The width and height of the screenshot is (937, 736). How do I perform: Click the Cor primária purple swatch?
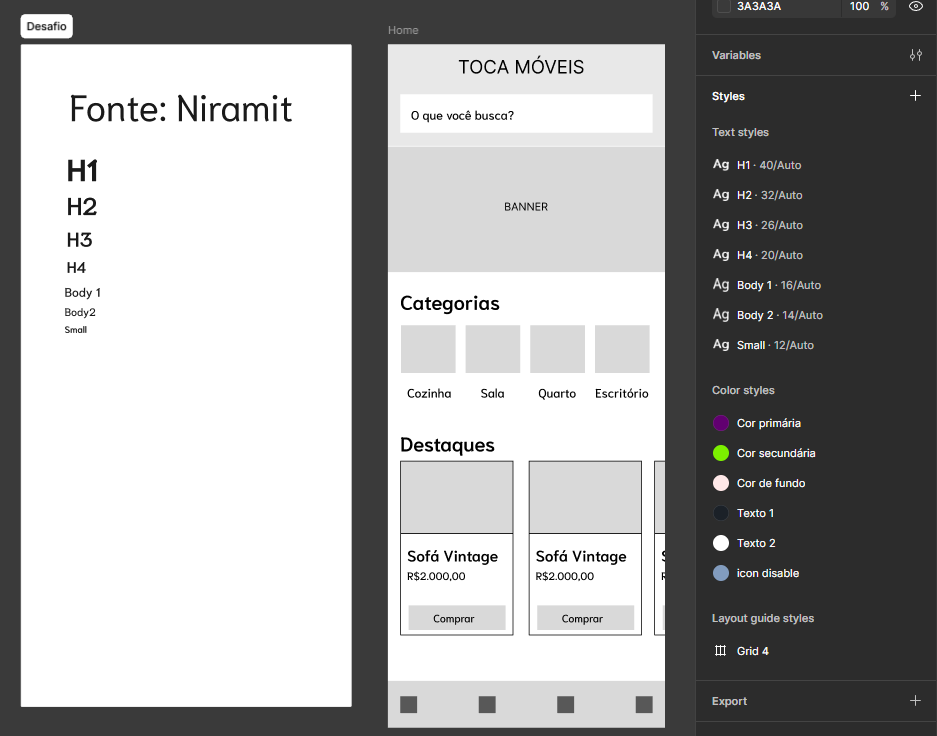click(x=721, y=423)
